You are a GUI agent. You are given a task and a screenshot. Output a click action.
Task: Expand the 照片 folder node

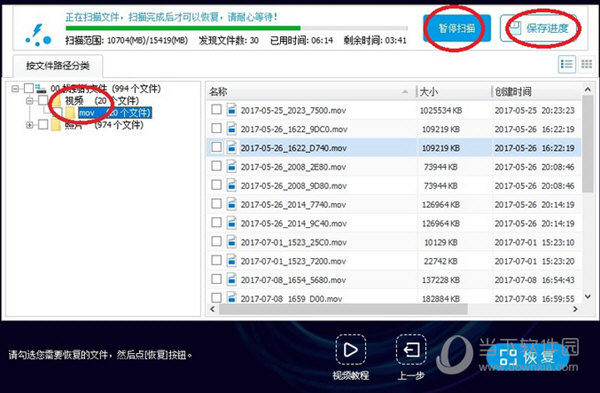pyautogui.click(x=29, y=125)
